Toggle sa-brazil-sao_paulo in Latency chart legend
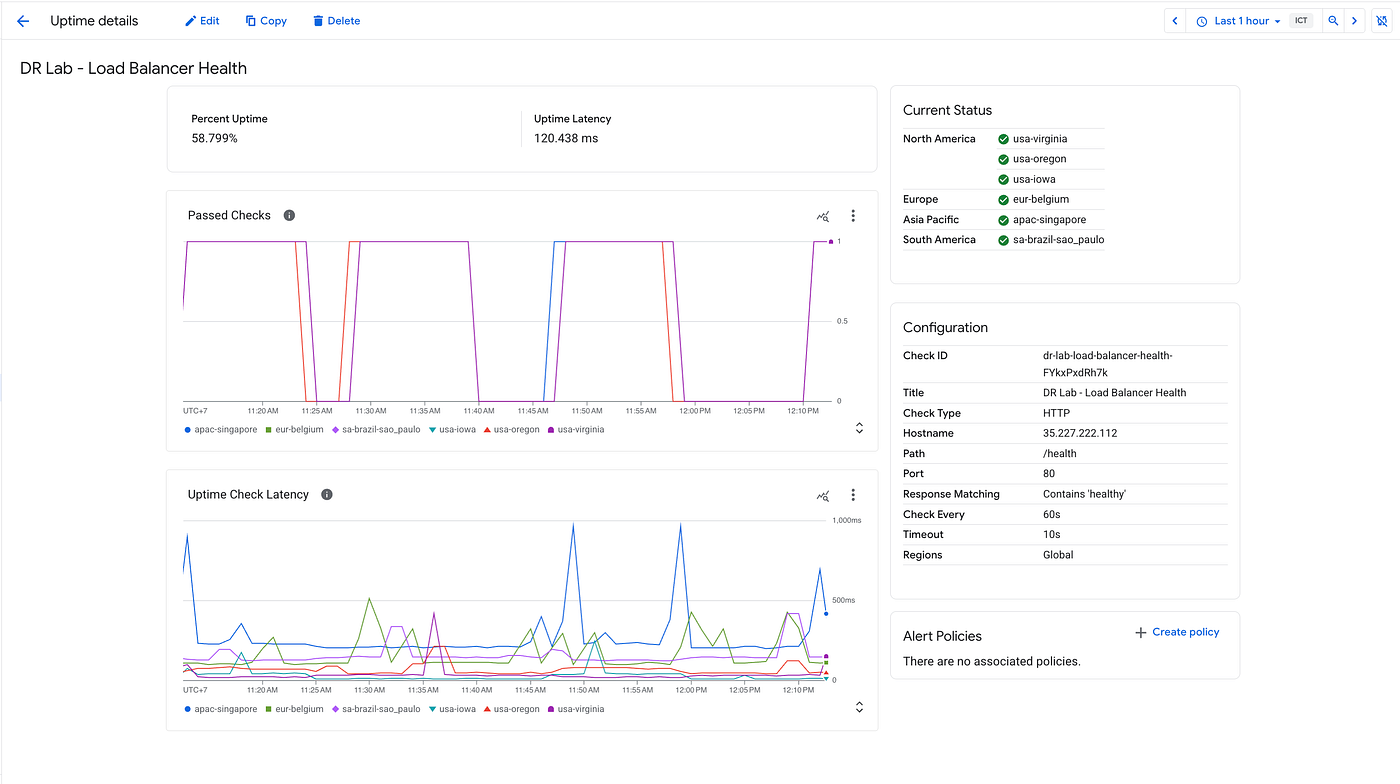The width and height of the screenshot is (1400, 784). coord(376,709)
